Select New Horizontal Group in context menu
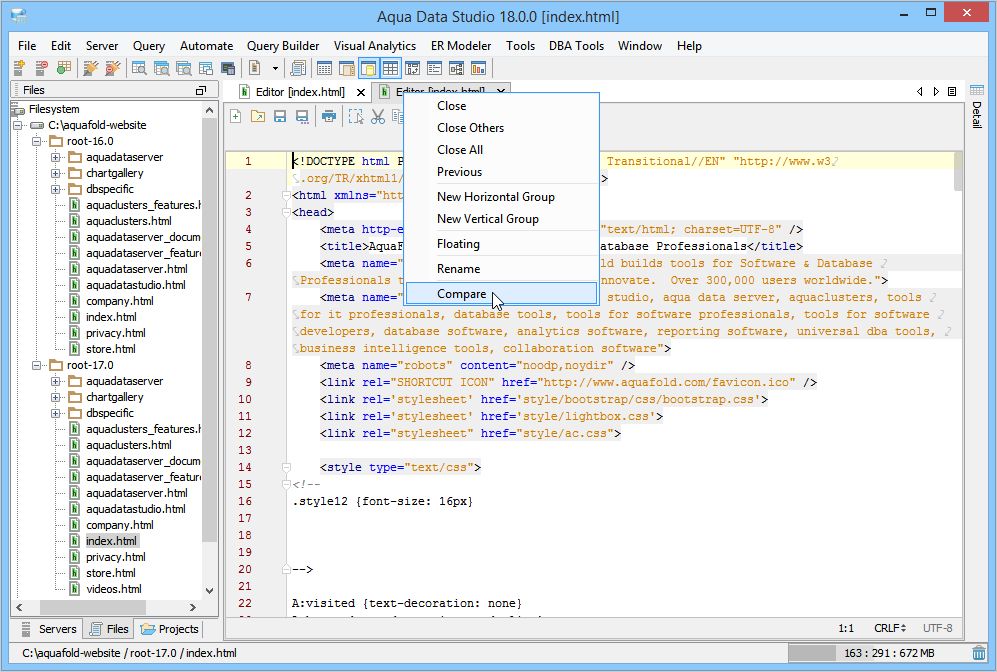997x672 pixels. [x=501, y=197]
